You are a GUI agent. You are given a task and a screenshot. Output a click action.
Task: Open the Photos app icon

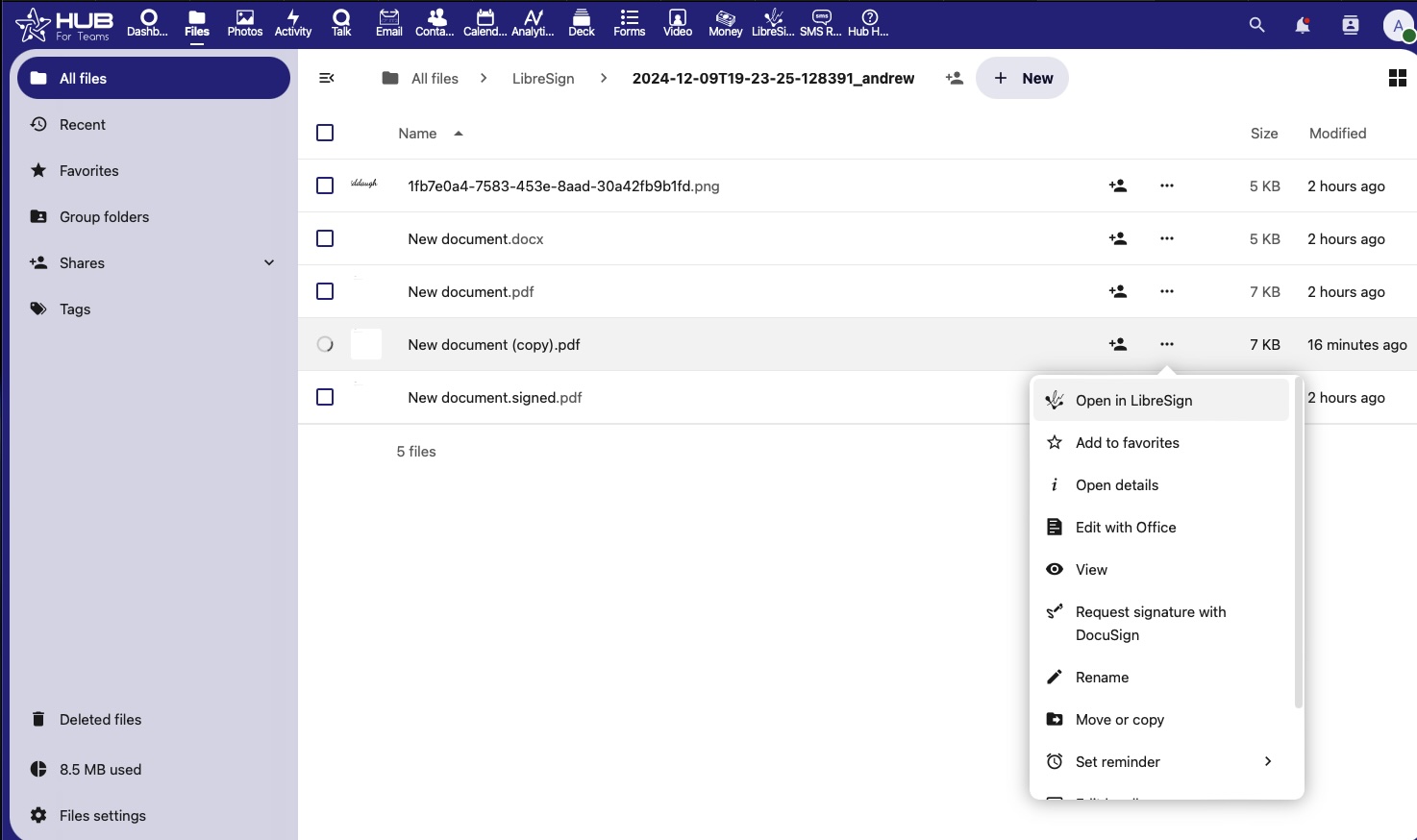tap(245, 23)
